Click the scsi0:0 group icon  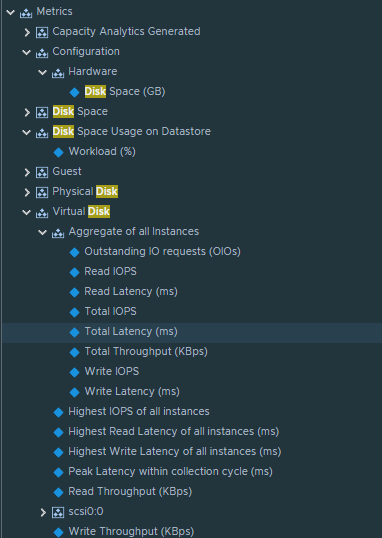pyautogui.click(x=58, y=513)
